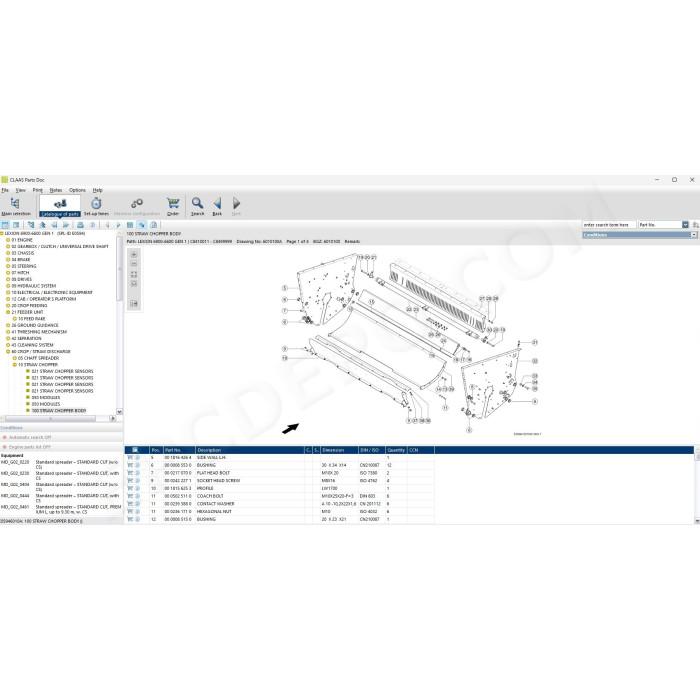Screen dimensions: 700x700
Task: Select 100 STRAW CHOPPER BODY tree item
Action: coord(58,410)
